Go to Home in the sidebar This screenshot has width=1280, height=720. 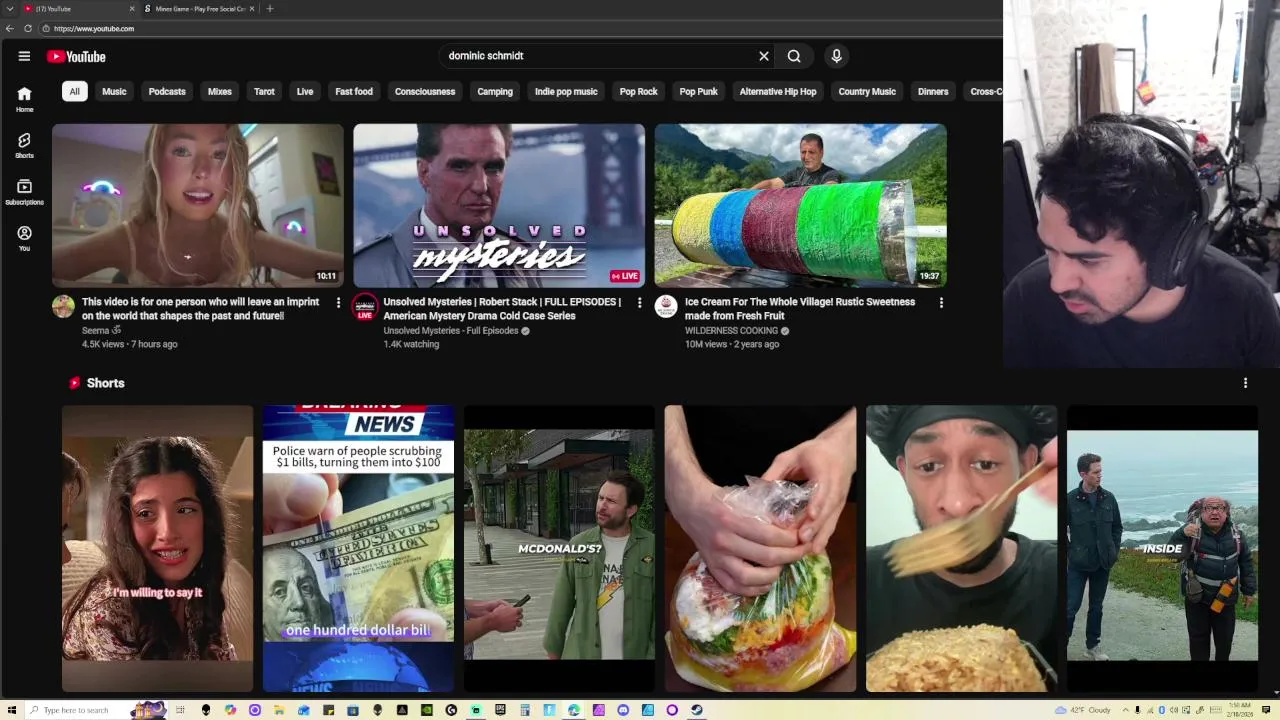pyautogui.click(x=24, y=99)
